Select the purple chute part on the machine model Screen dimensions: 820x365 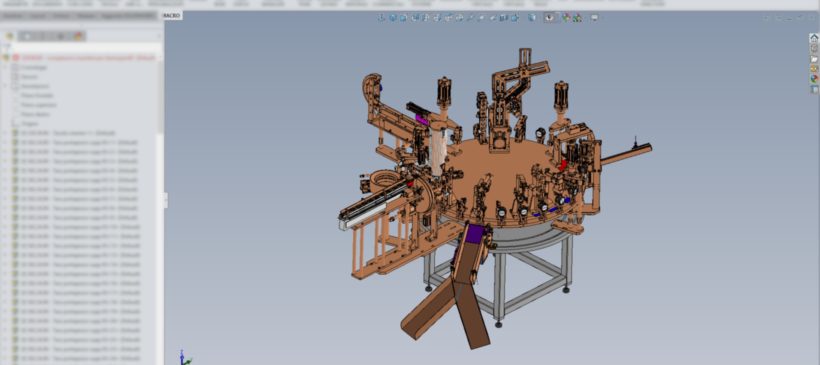click(x=475, y=233)
